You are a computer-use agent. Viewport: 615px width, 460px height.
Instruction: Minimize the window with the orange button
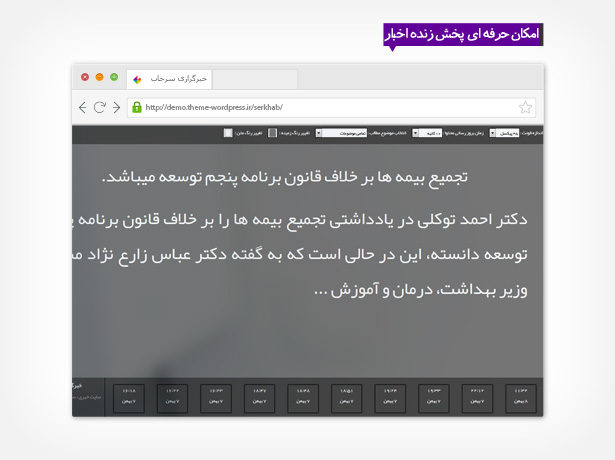tap(99, 77)
